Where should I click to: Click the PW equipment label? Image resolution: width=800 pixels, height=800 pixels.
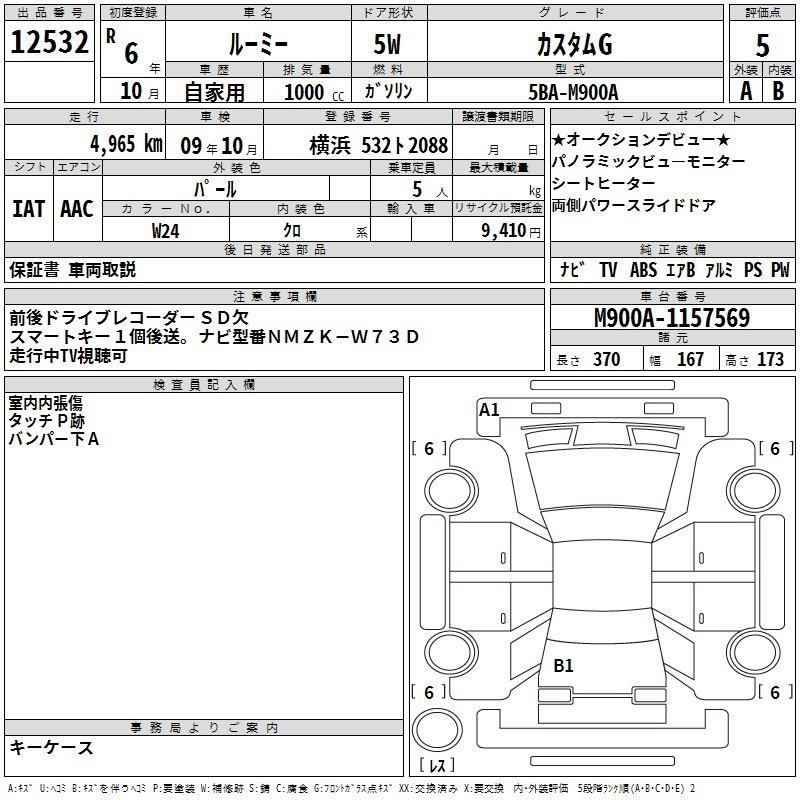pyautogui.click(x=779, y=270)
